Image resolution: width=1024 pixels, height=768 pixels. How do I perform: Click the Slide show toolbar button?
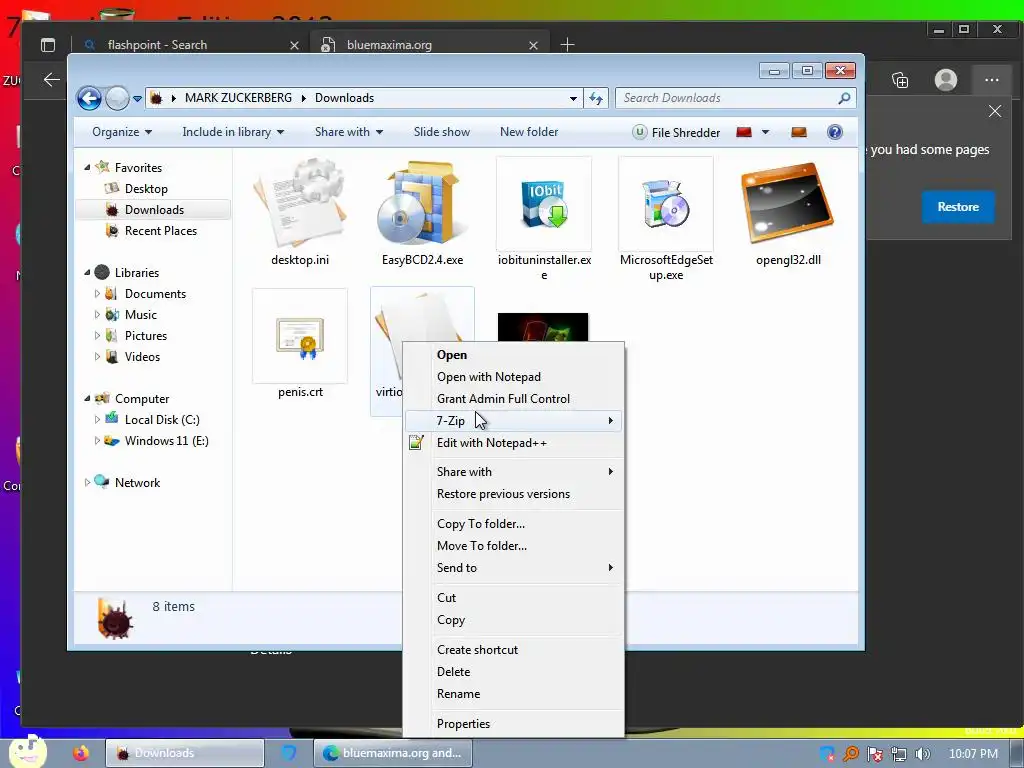coord(441,132)
